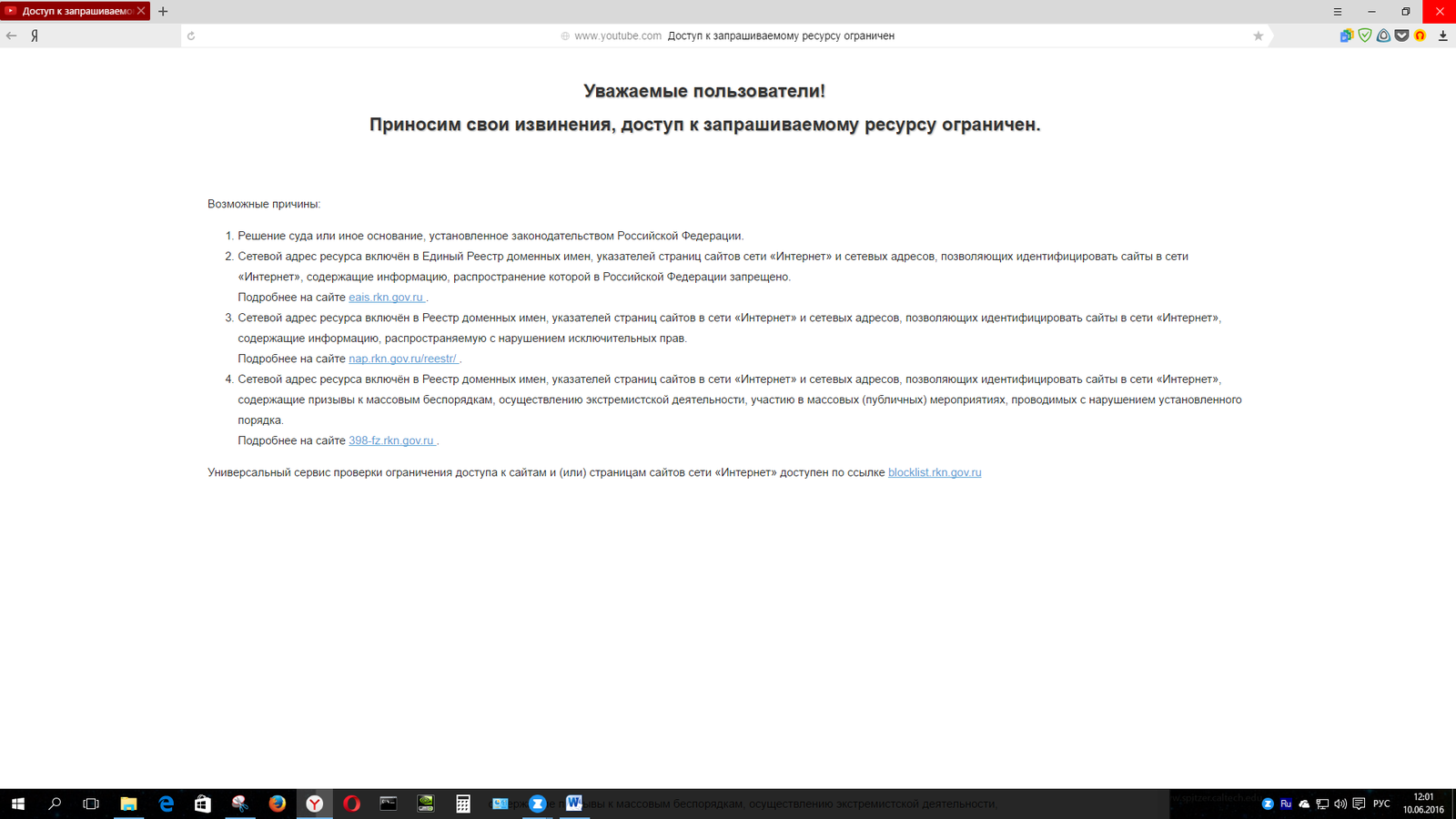Reload the page with refresh icon
Screen dimensions: 1456x819
click(x=191, y=35)
